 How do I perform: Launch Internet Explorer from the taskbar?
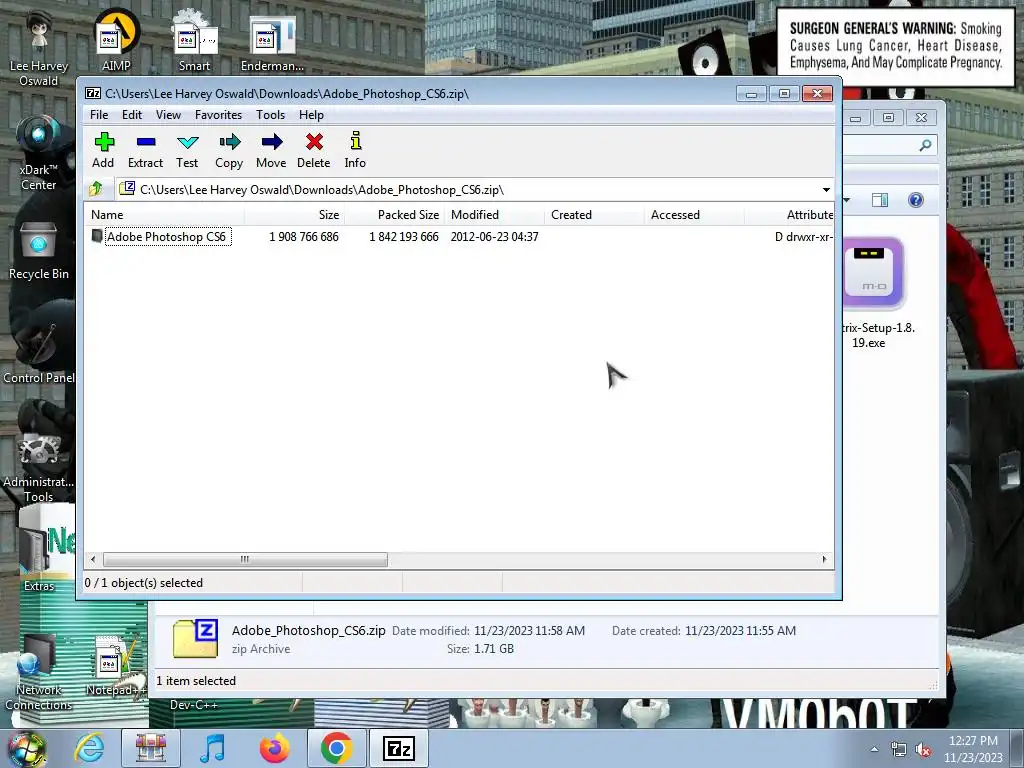(x=89, y=748)
